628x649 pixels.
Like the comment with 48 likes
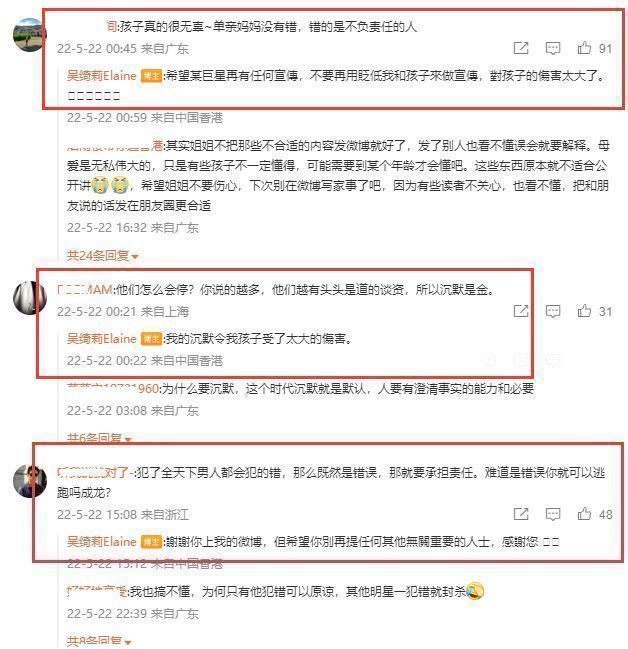coord(584,514)
